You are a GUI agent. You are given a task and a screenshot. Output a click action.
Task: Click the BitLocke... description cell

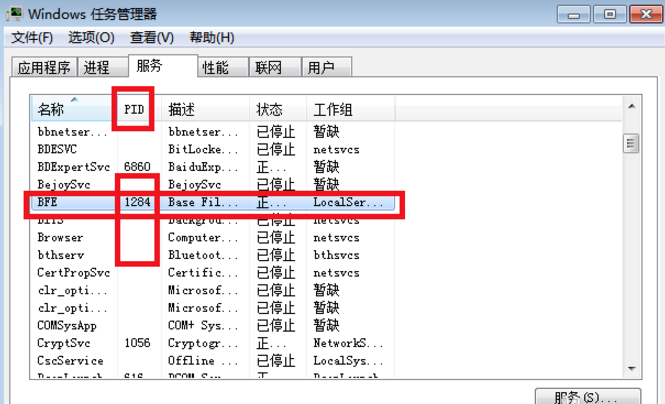tap(203, 149)
